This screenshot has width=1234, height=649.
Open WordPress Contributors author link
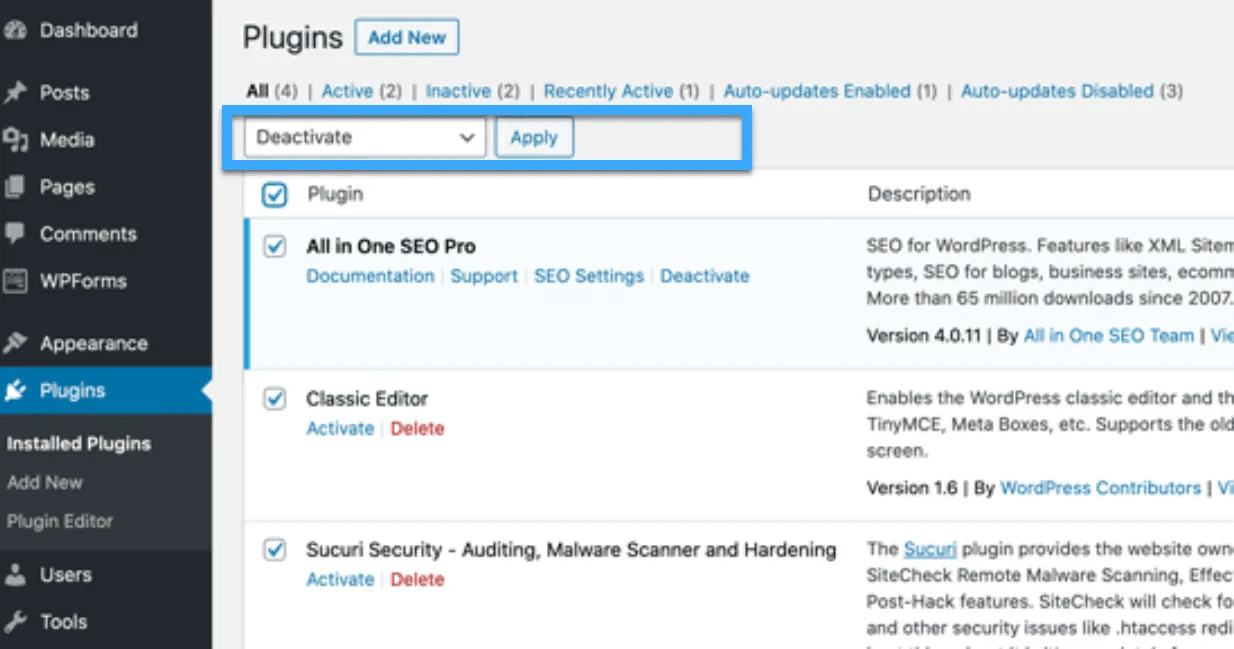1100,488
